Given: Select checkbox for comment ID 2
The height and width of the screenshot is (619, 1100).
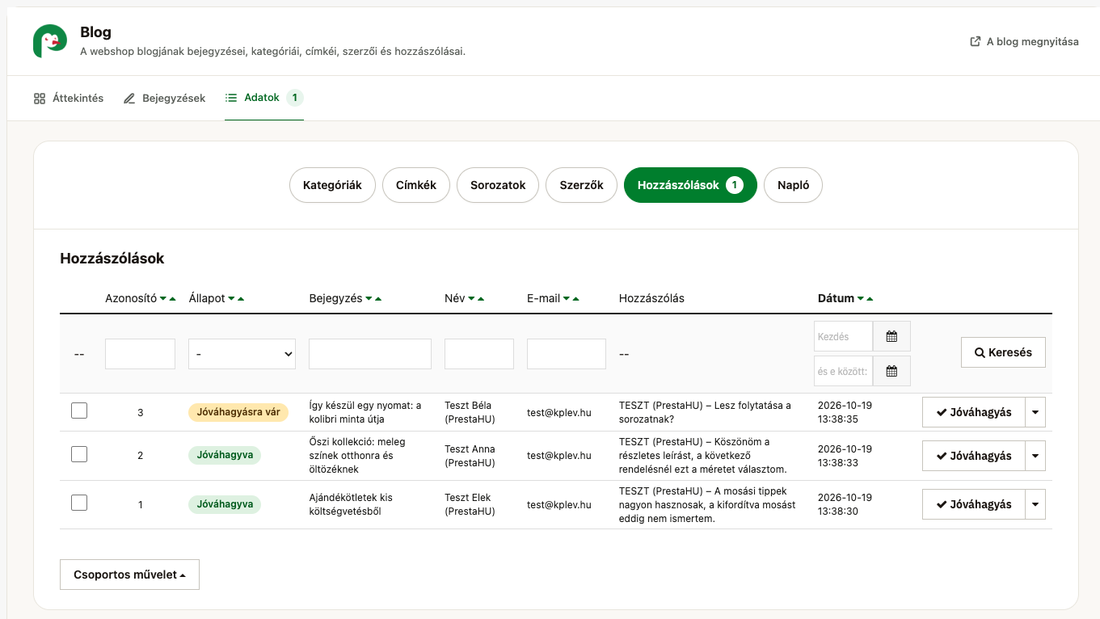Looking at the screenshot, I should pos(79,454).
